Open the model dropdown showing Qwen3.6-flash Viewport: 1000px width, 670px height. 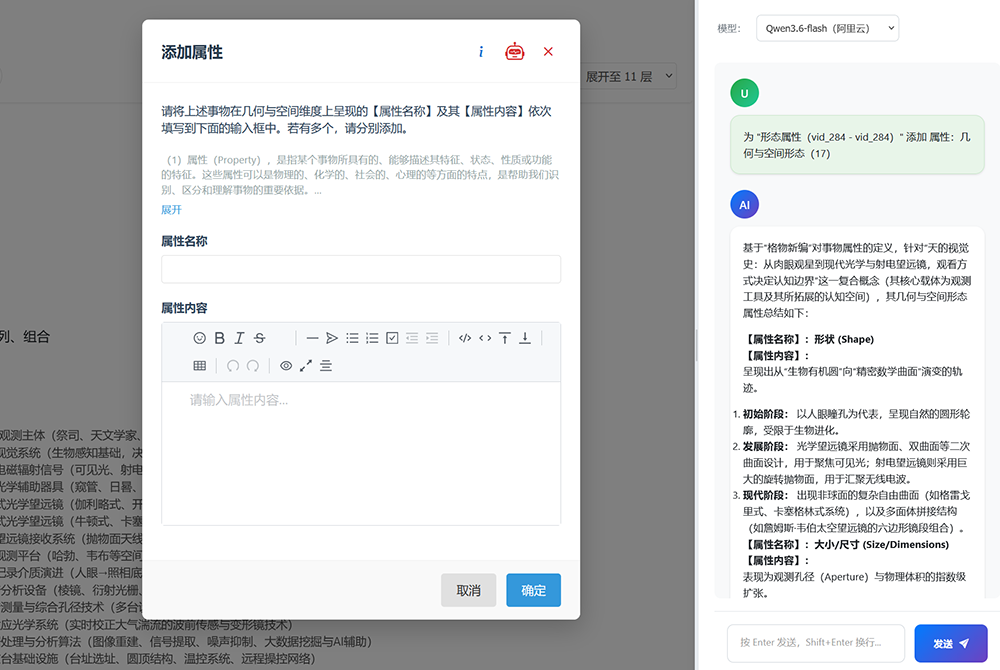(827, 28)
